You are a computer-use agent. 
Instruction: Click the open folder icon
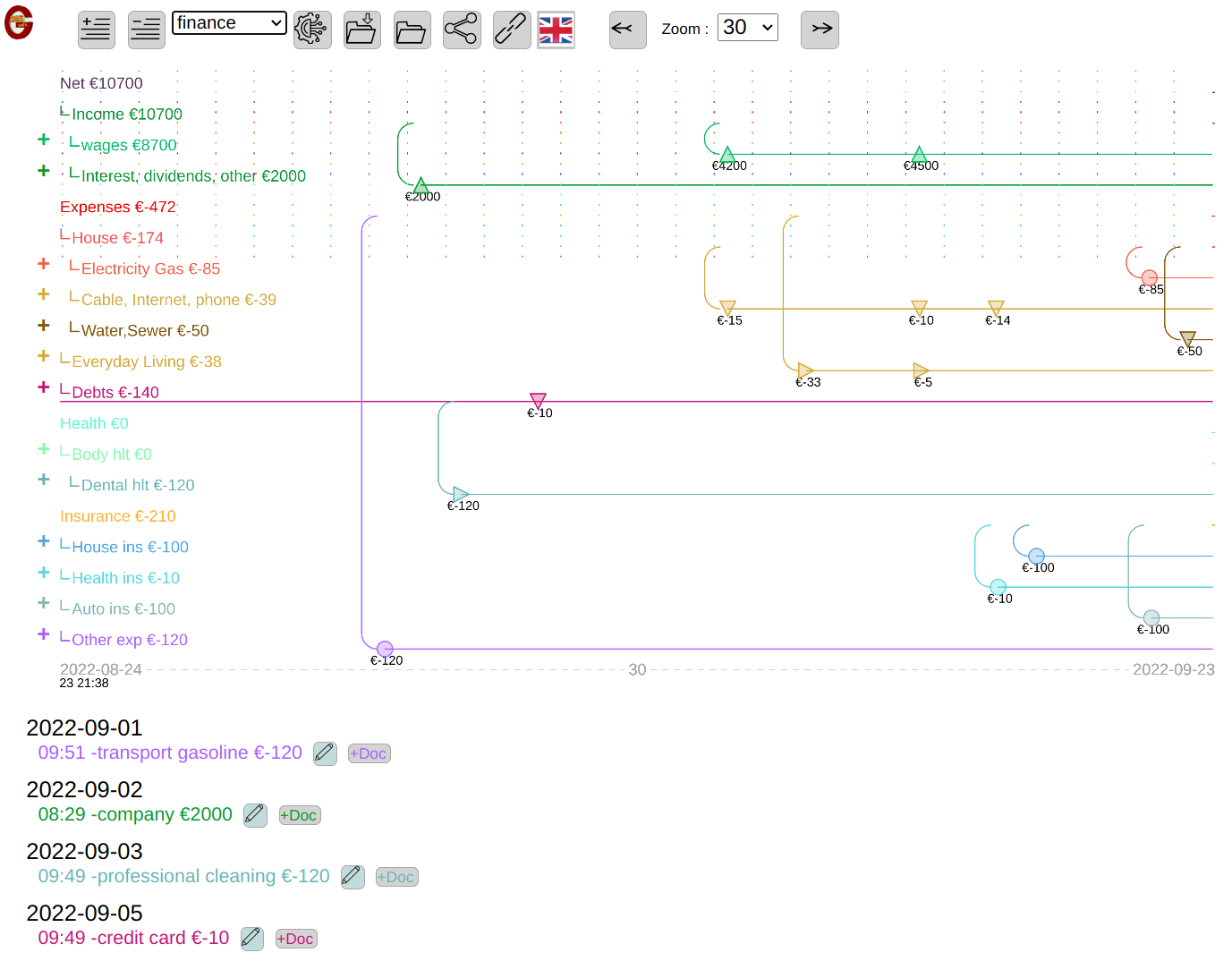(x=412, y=30)
